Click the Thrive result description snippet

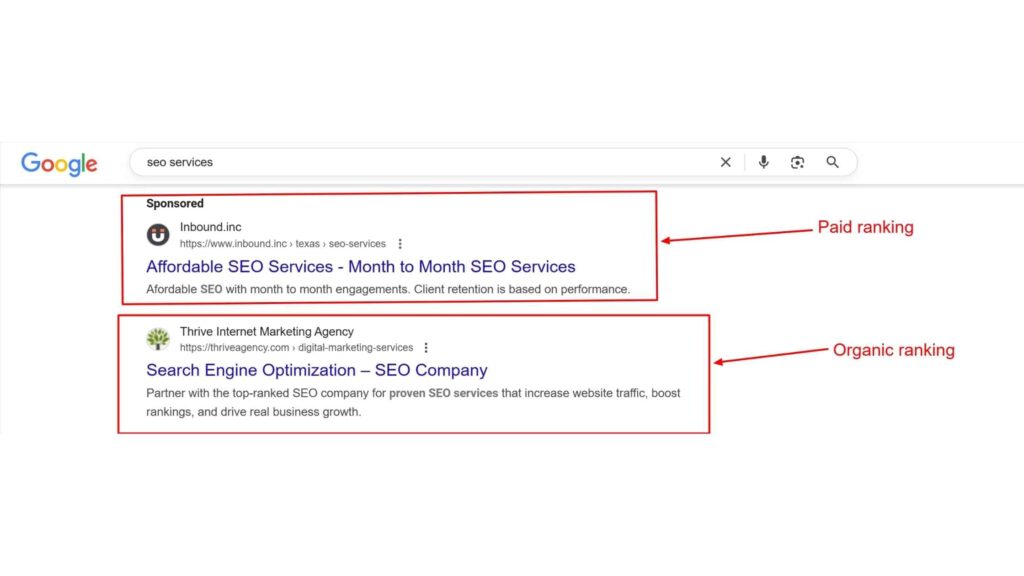(x=413, y=402)
